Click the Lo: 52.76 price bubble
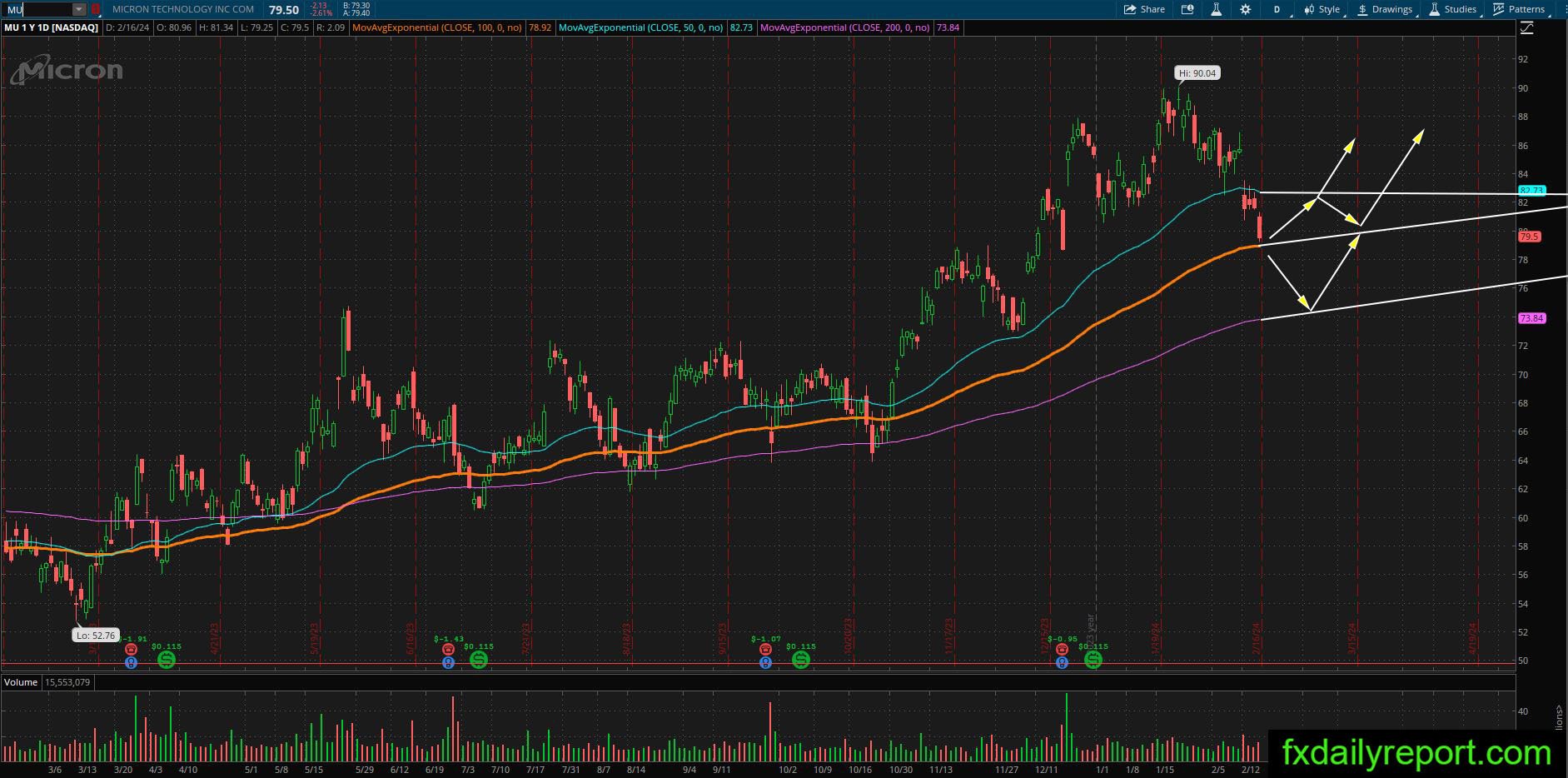 click(x=96, y=635)
